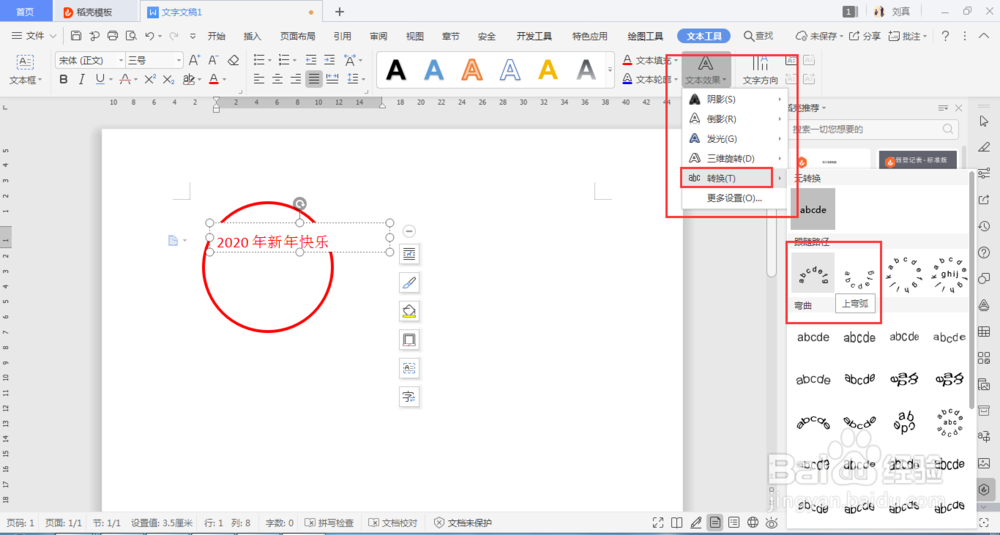
Task: Toggle Underline formatting
Action: pyautogui.click(x=99, y=79)
